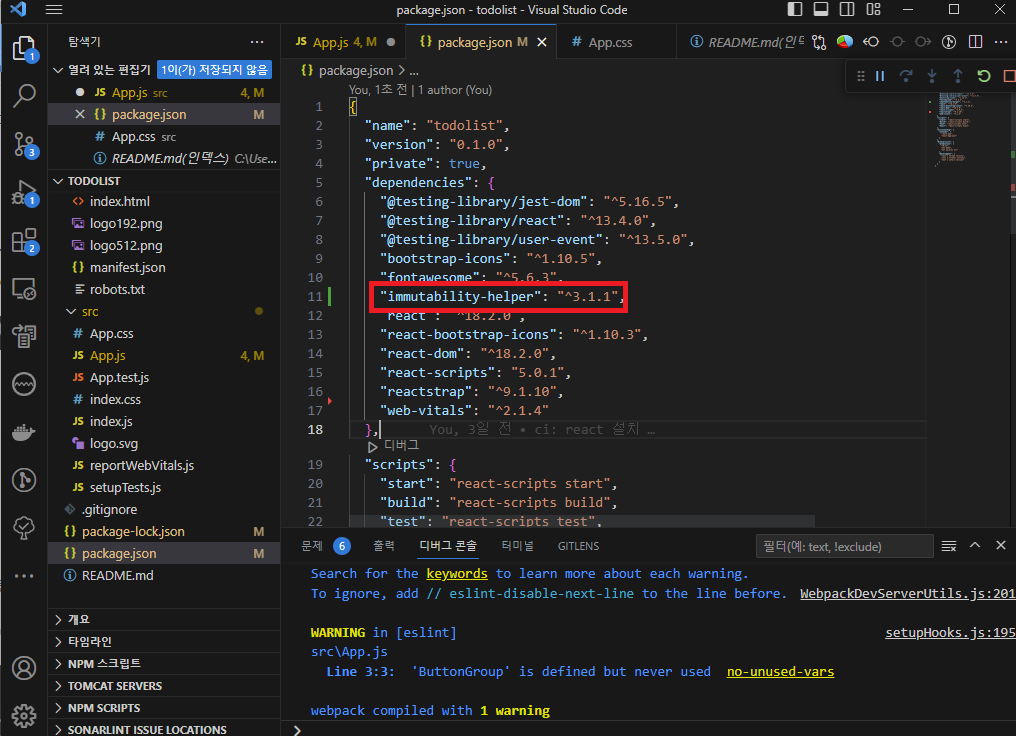Toggle word wrap list icon in debug console

pyautogui.click(x=949, y=546)
